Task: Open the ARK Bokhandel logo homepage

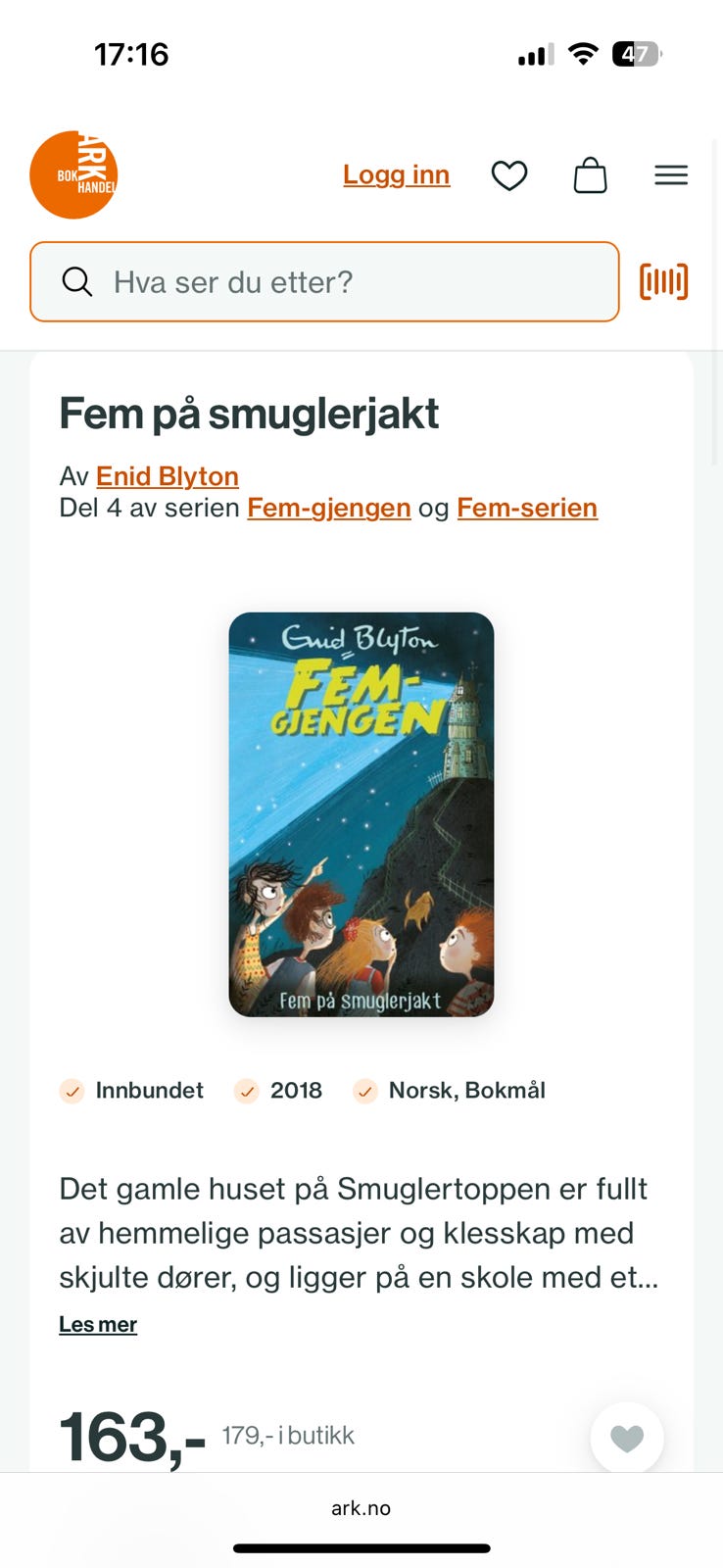Action: pyautogui.click(x=73, y=174)
